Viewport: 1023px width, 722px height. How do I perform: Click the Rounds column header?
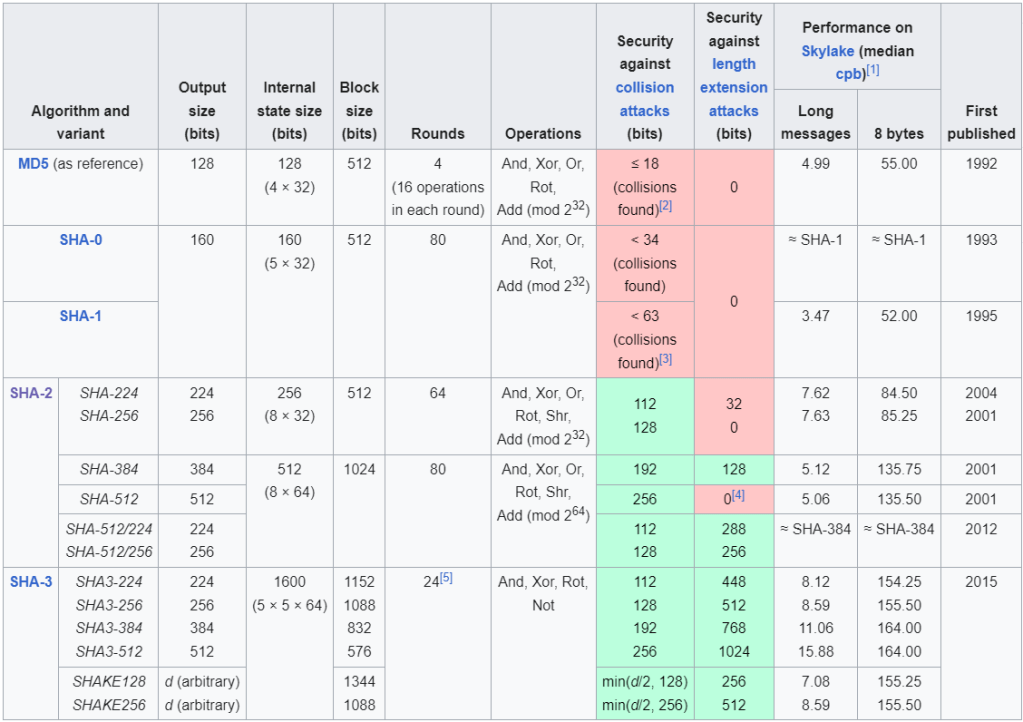(x=438, y=133)
